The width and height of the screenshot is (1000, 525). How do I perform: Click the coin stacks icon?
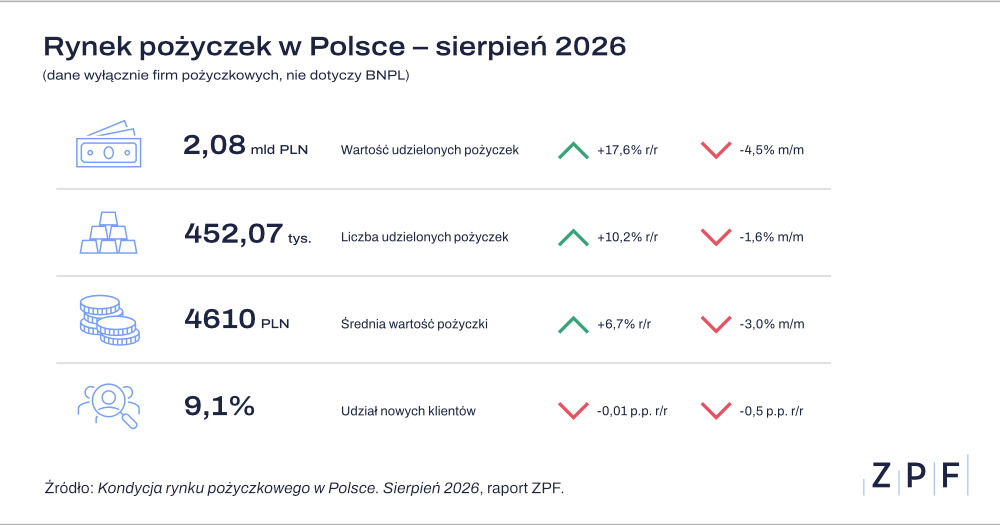(x=110, y=320)
